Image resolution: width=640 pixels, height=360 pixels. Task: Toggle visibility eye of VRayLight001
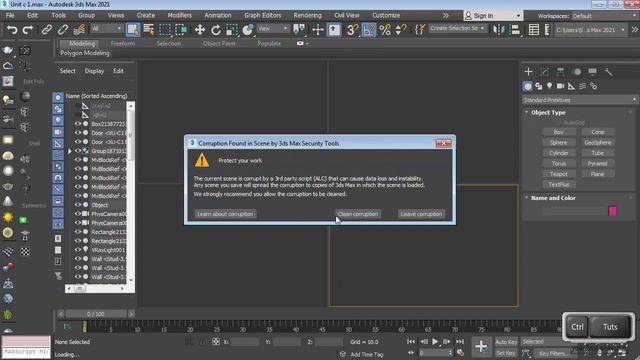pyautogui.click(x=78, y=249)
